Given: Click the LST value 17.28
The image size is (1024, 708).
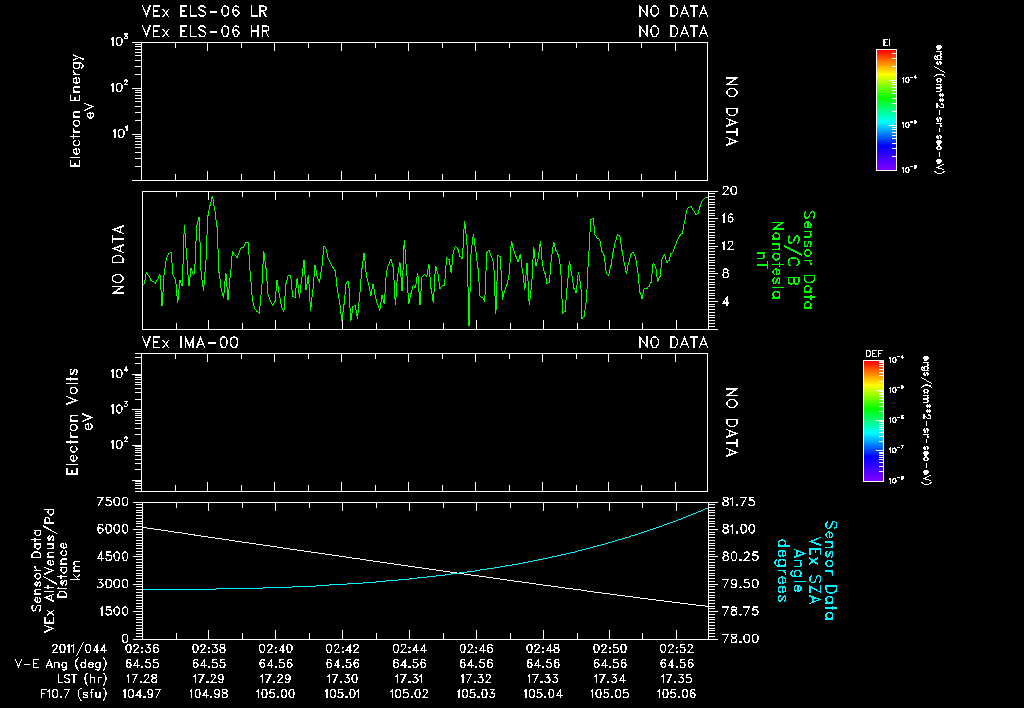Looking at the screenshot, I should click(x=142, y=679).
